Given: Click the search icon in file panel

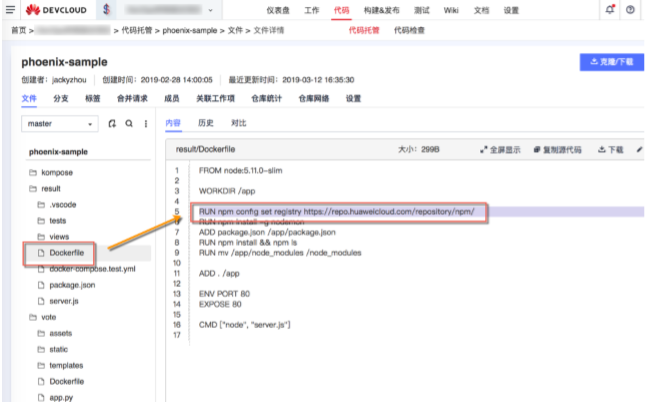Looking at the screenshot, I should [129, 123].
